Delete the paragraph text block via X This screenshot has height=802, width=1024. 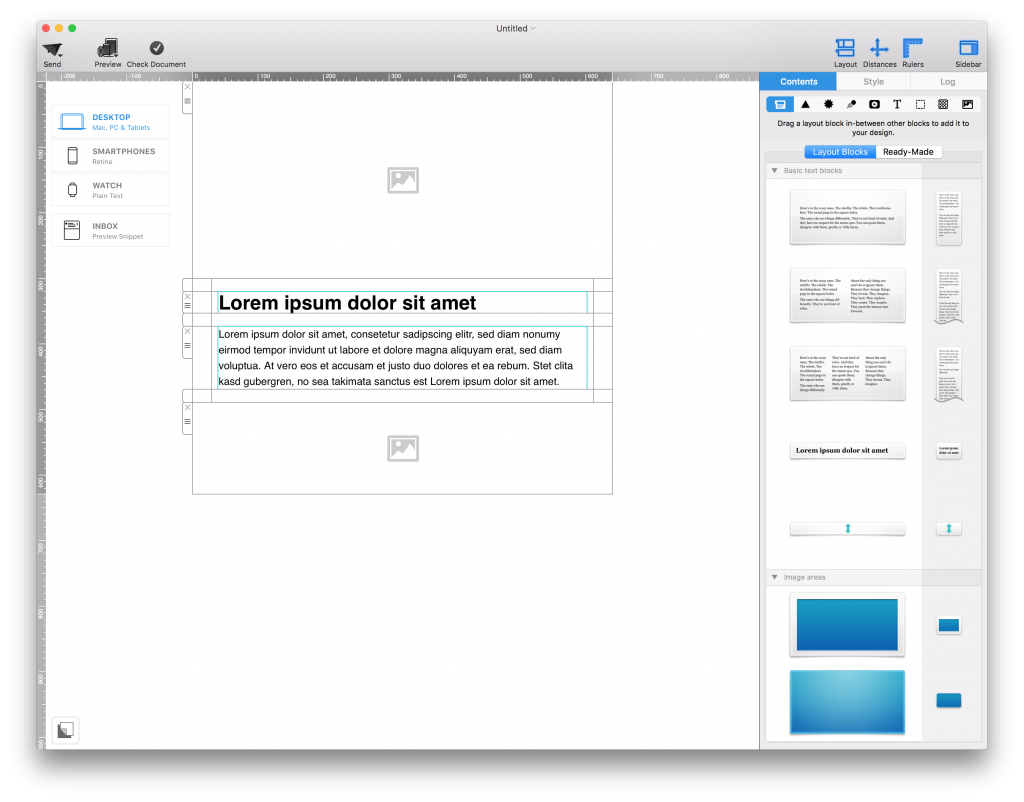click(187, 332)
